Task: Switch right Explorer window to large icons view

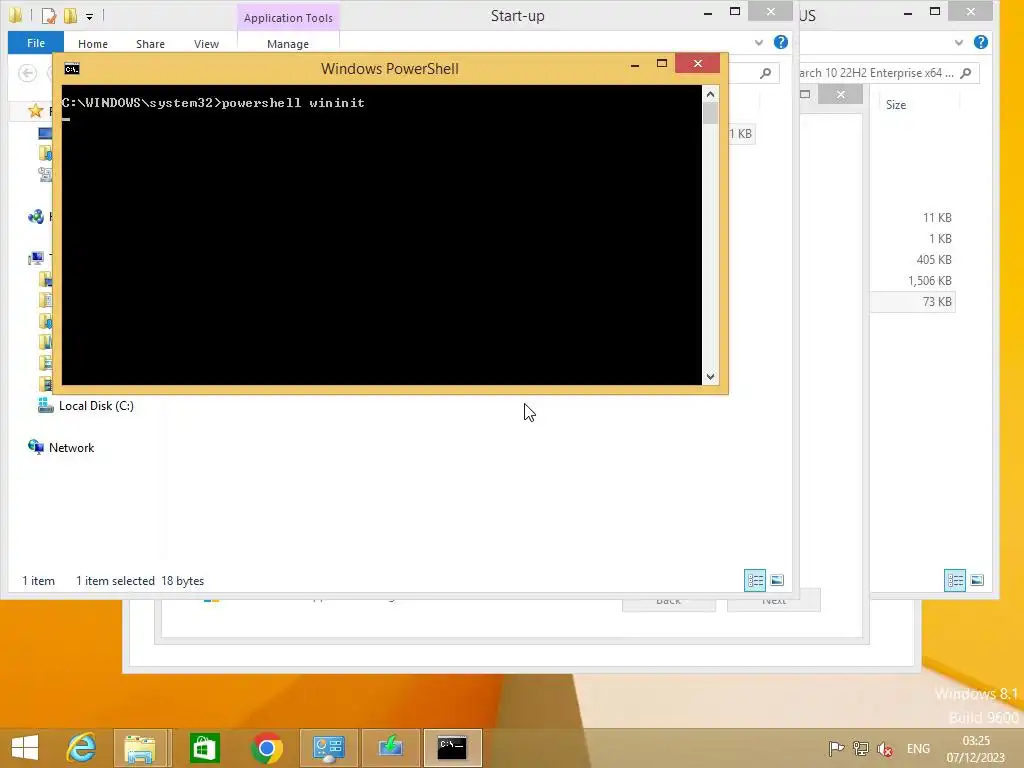Action: tap(977, 581)
